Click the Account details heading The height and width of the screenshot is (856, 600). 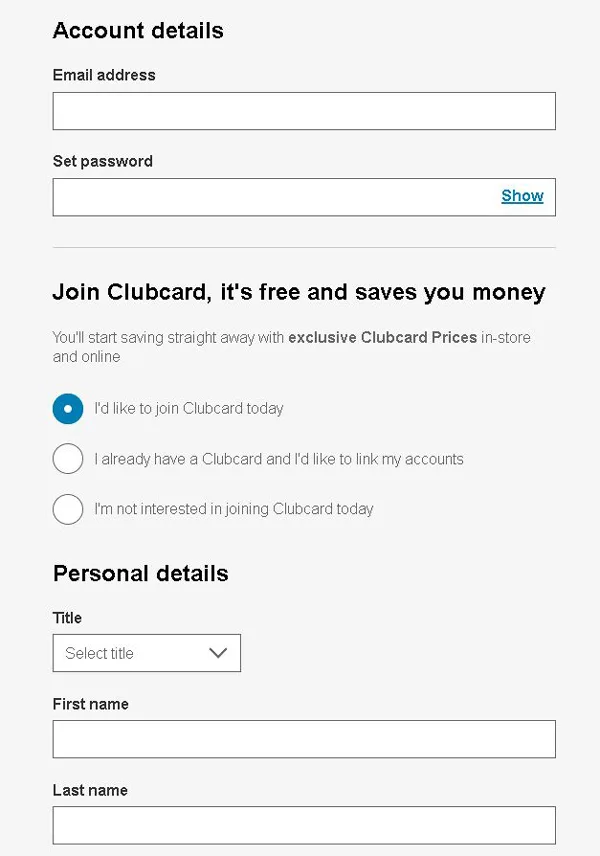(x=137, y=31)
